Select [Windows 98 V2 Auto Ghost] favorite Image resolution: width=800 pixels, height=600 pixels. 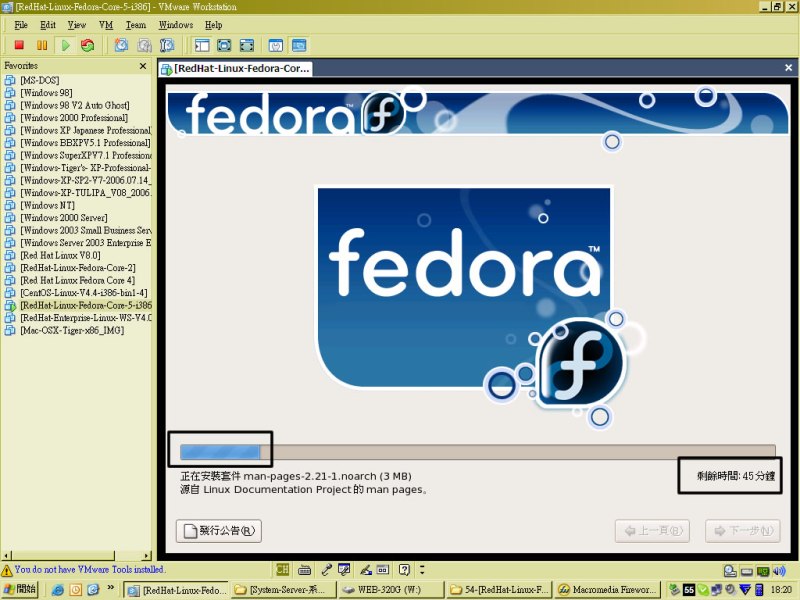[x=74, y=105]
